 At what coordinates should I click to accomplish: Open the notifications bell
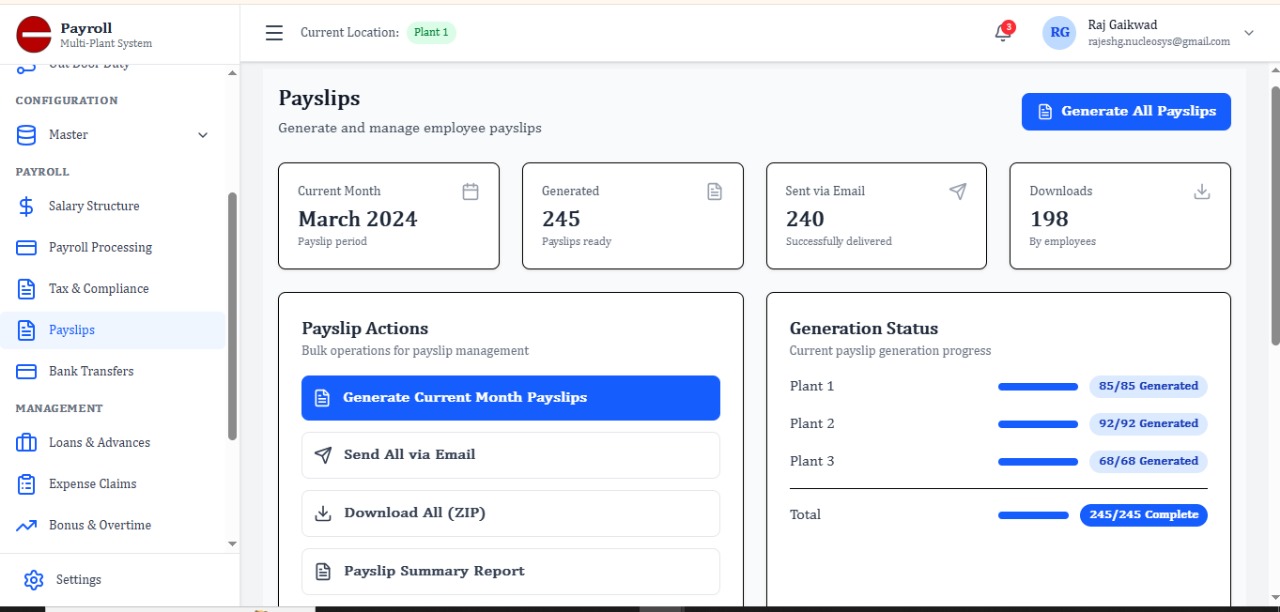[x=1002, y=33]
